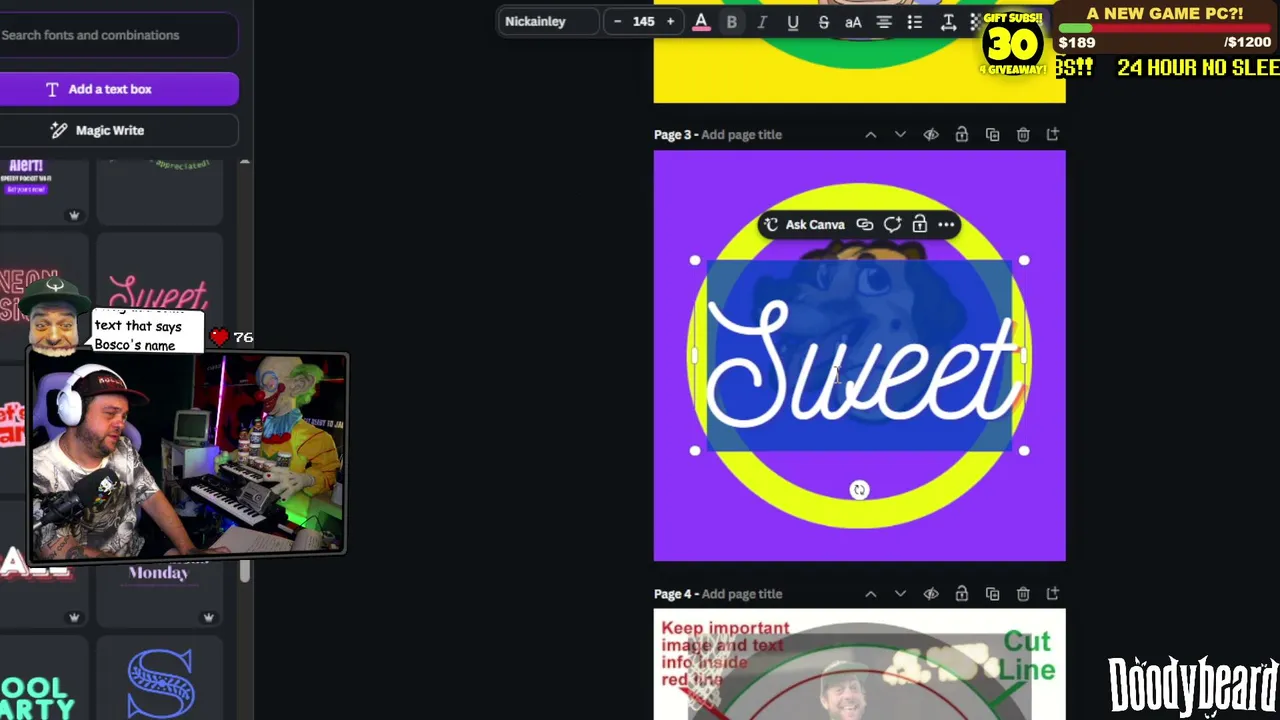Screen dimensions: 1280x720
Task: Toggle italic formatting
Action: [762, 22]
